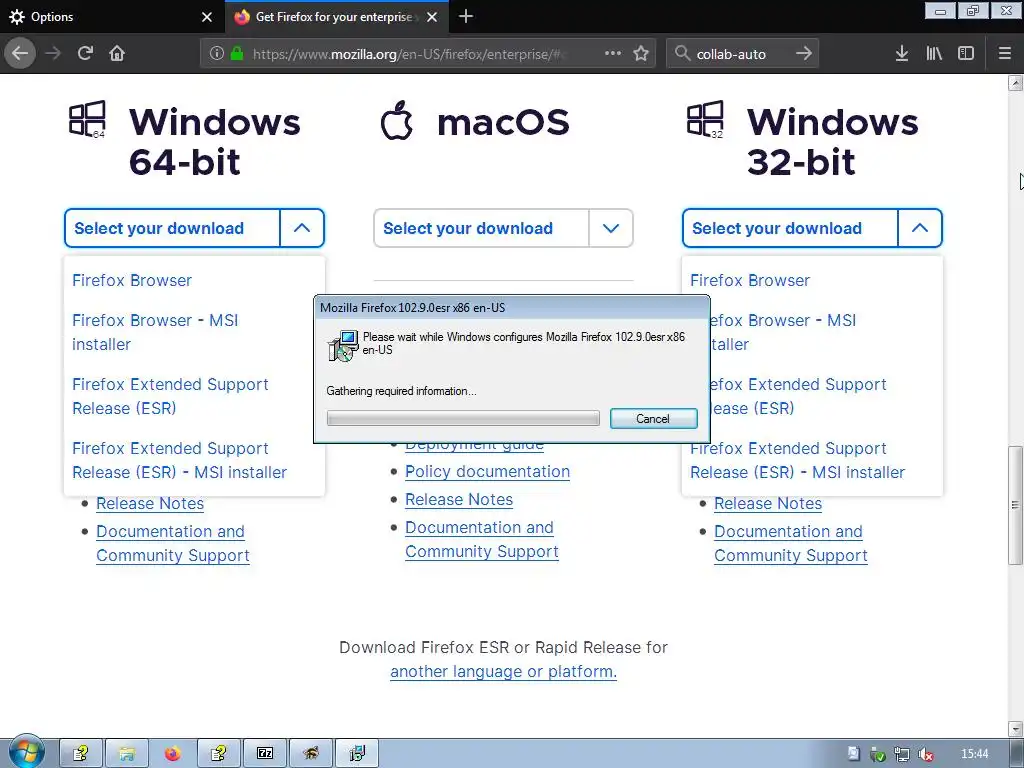This screenshot has width=1024, height=768.
Task: Click the Forward navigation arrow
Action: click(x=53, y=53)
